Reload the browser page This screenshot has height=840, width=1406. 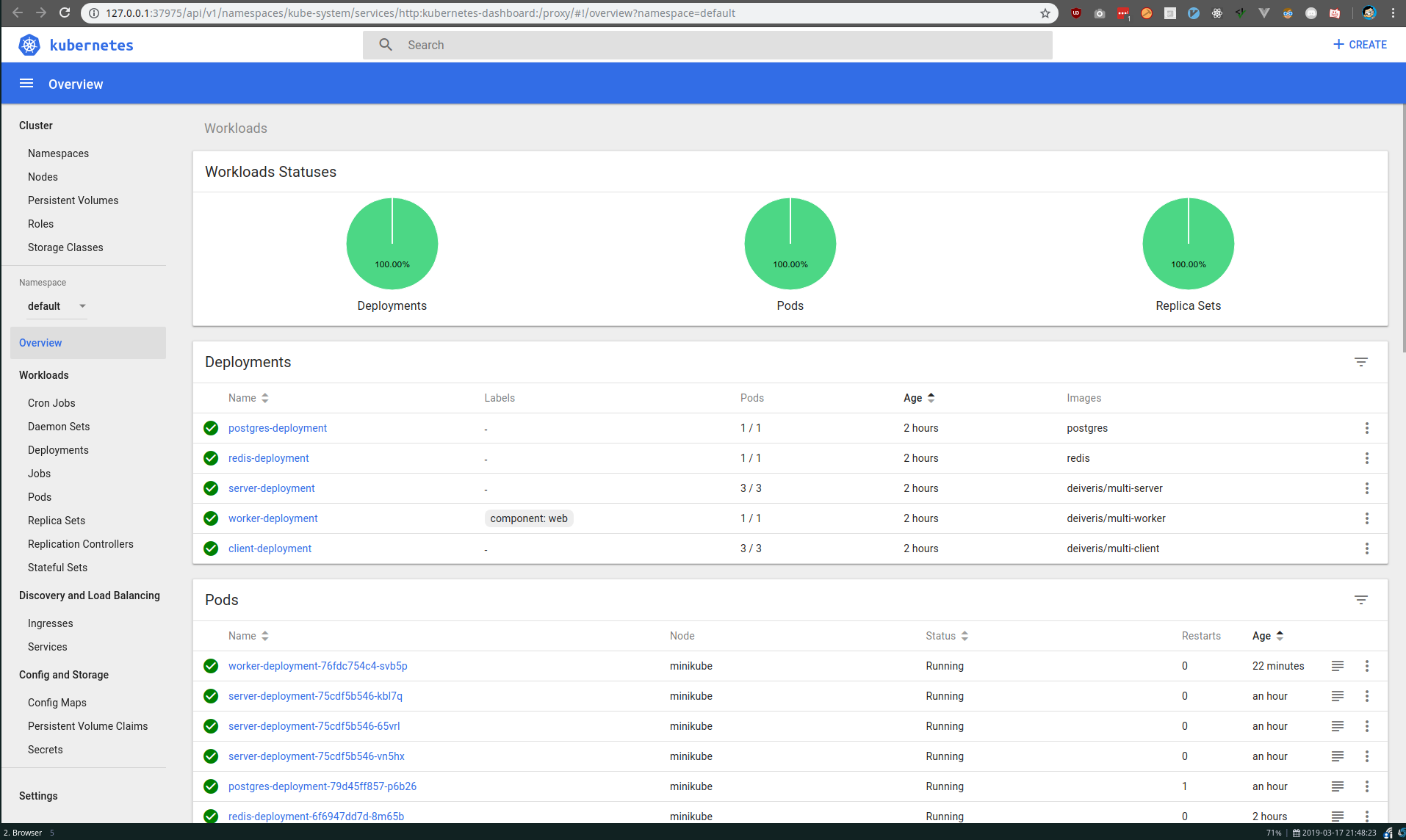tap(65, 13)
